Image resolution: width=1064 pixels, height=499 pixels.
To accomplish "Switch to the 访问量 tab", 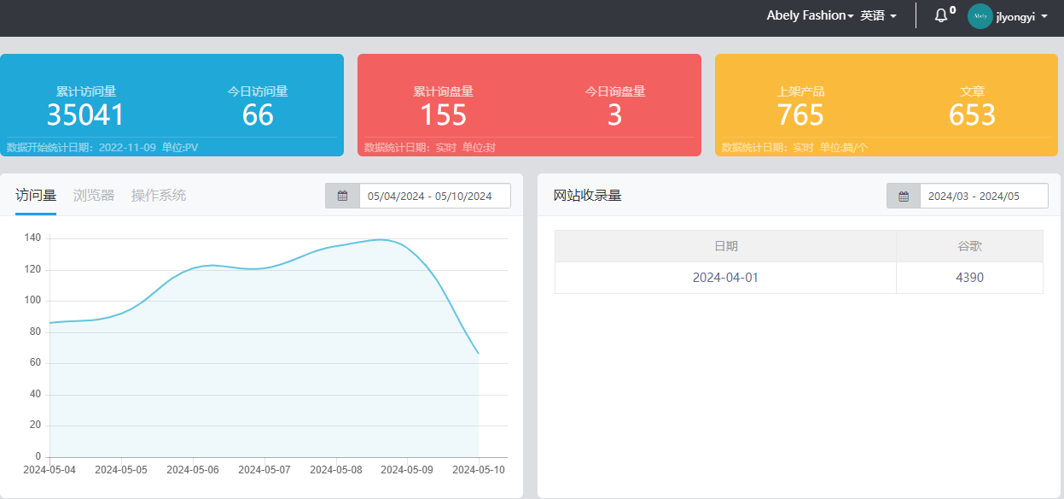I will (36, 195).
